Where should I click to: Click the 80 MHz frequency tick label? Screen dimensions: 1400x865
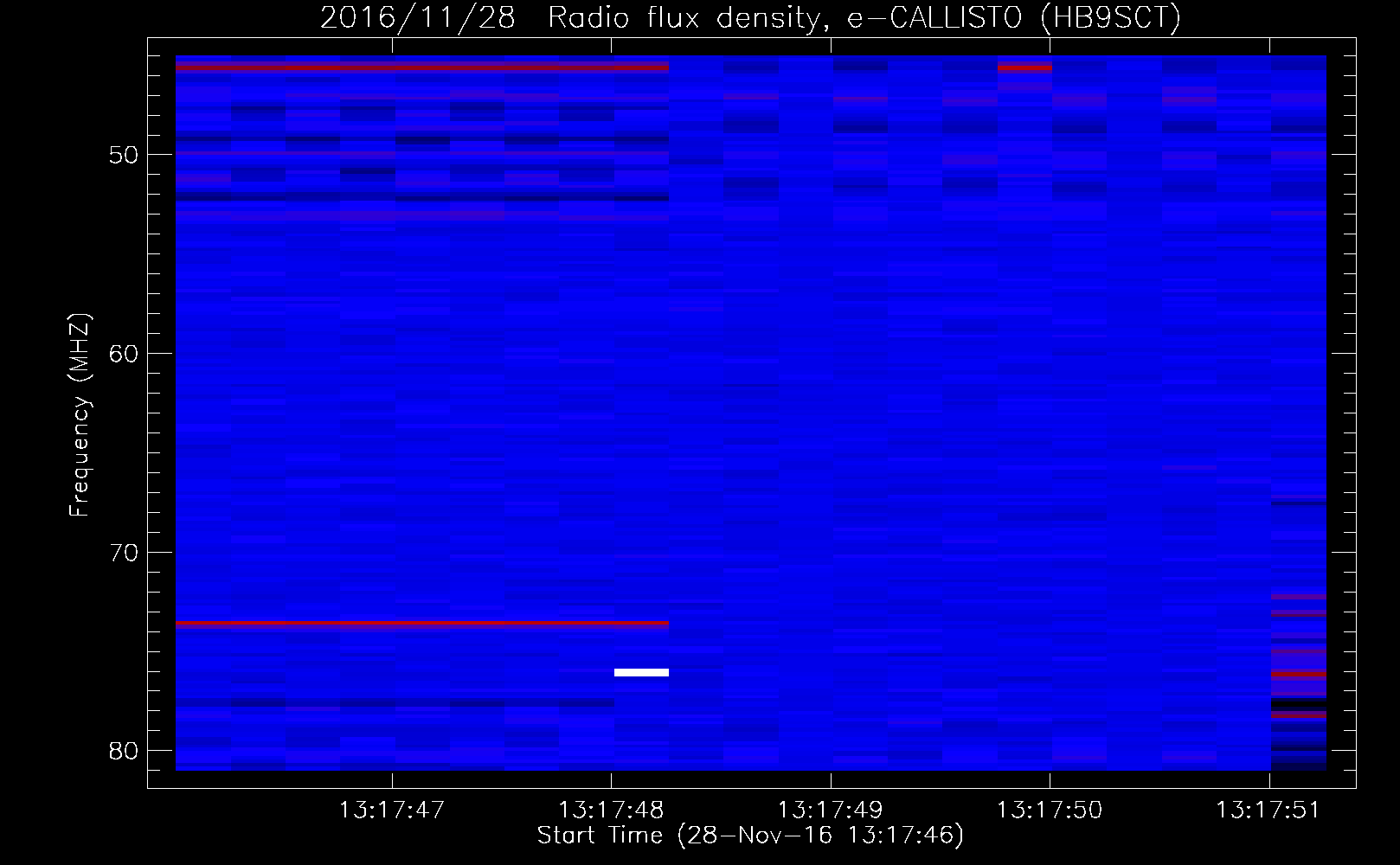[124, 751]
